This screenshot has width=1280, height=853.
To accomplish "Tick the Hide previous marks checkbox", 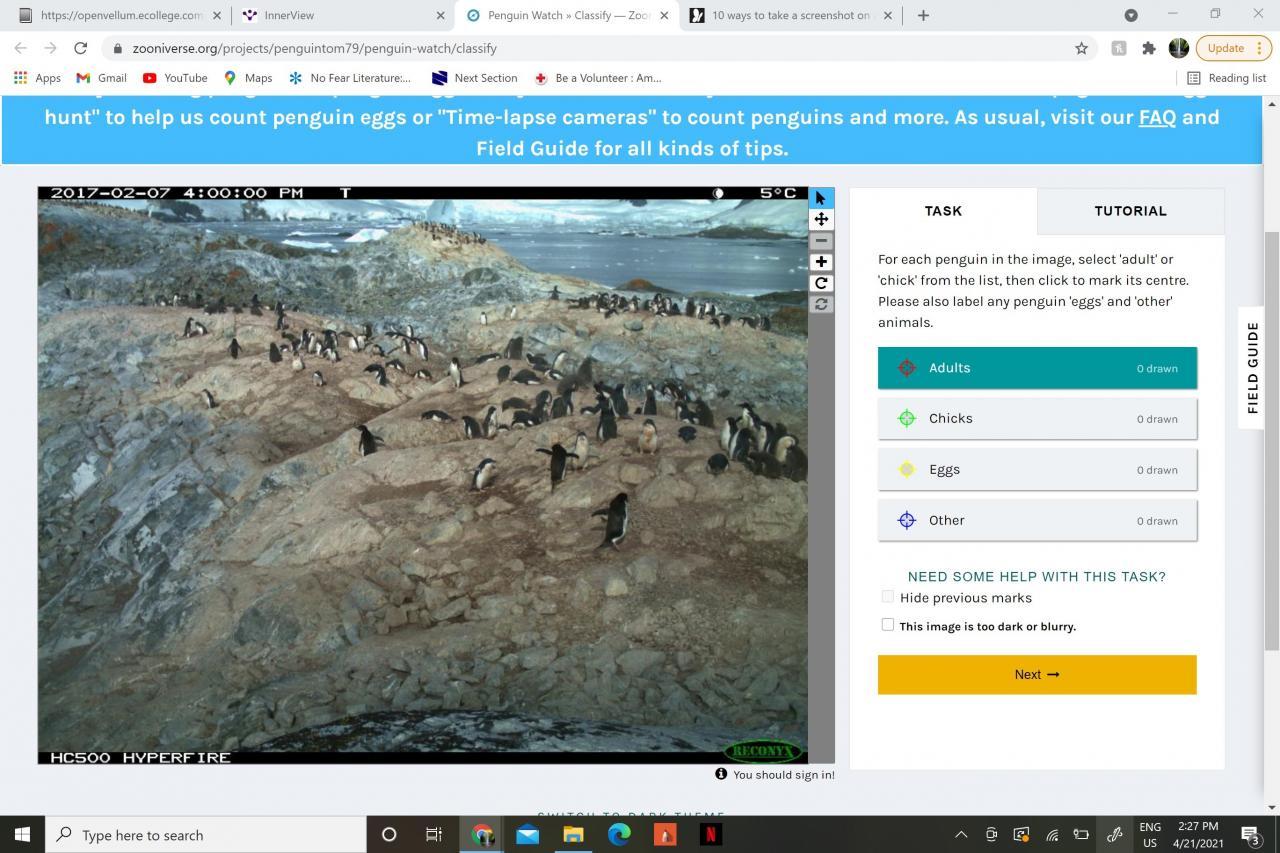I will [887, 596].
